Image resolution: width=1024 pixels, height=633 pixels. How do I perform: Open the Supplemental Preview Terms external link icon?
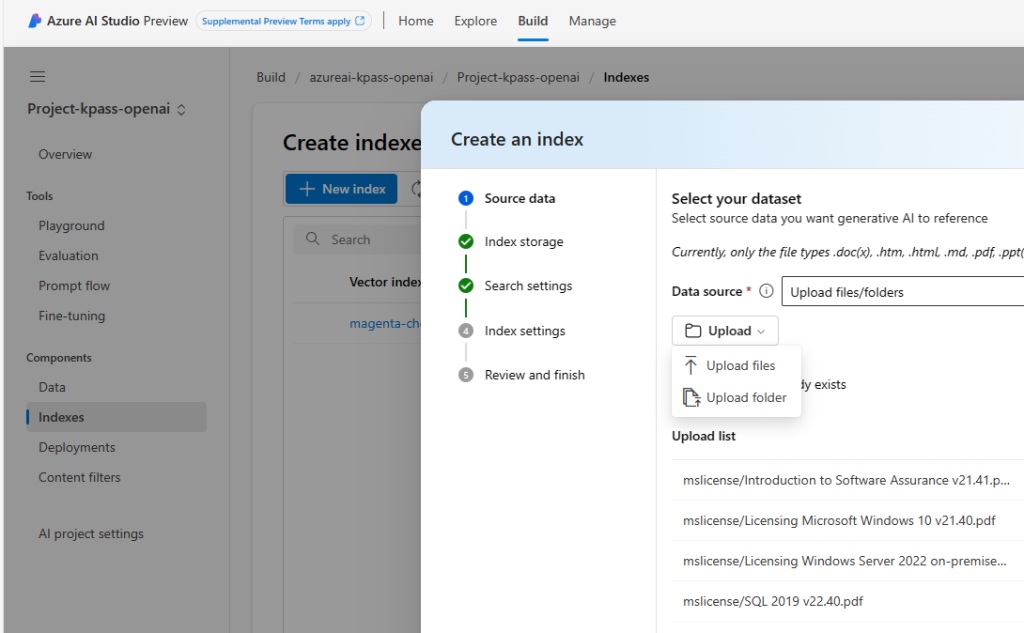pos(360,21)
